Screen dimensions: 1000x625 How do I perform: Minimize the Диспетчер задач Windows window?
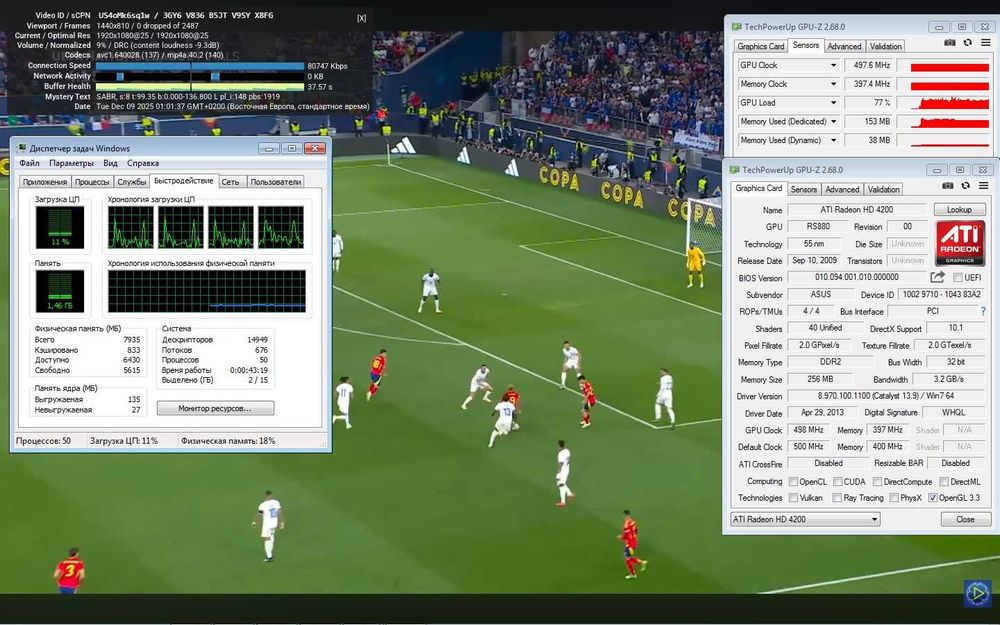coord(268,148)
